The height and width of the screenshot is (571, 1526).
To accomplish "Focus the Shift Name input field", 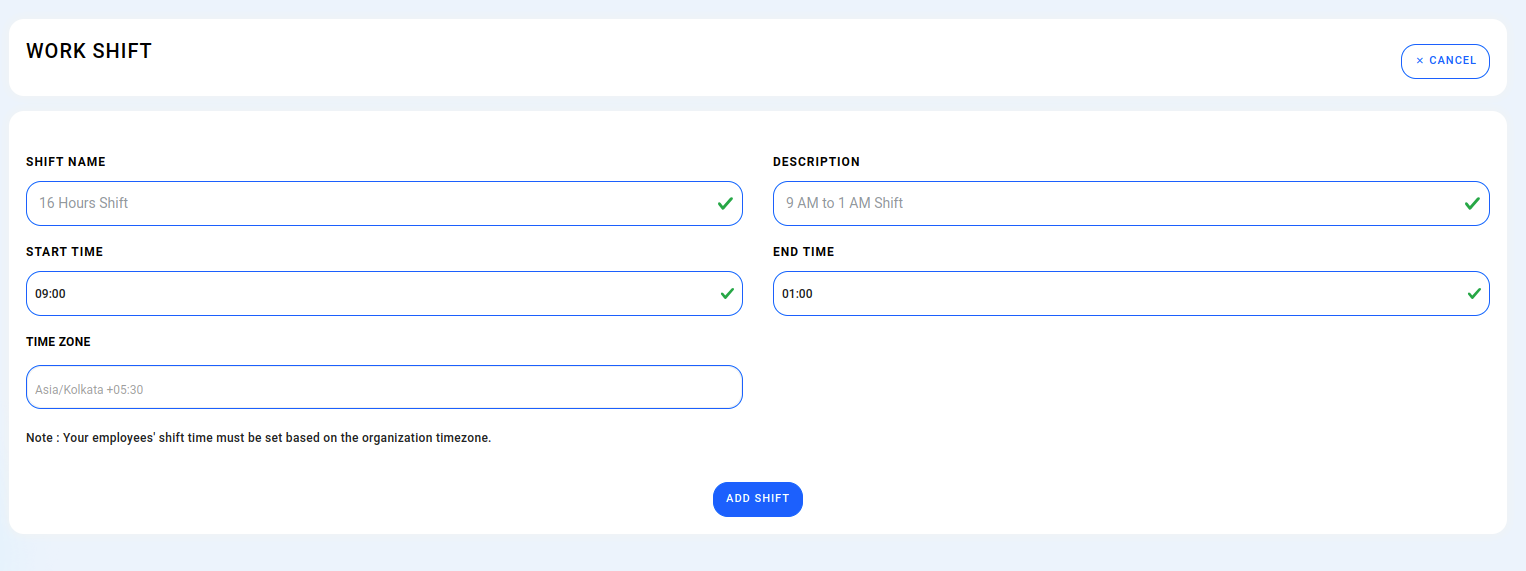I will (384, 203).
